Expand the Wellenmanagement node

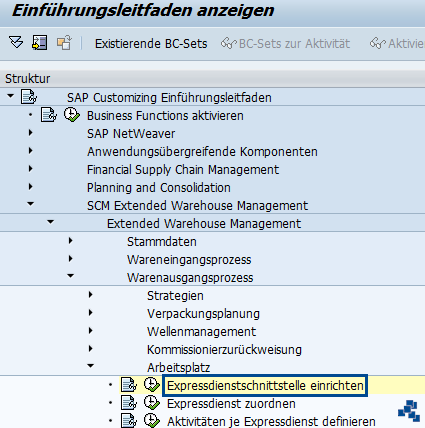click(91, 331)
